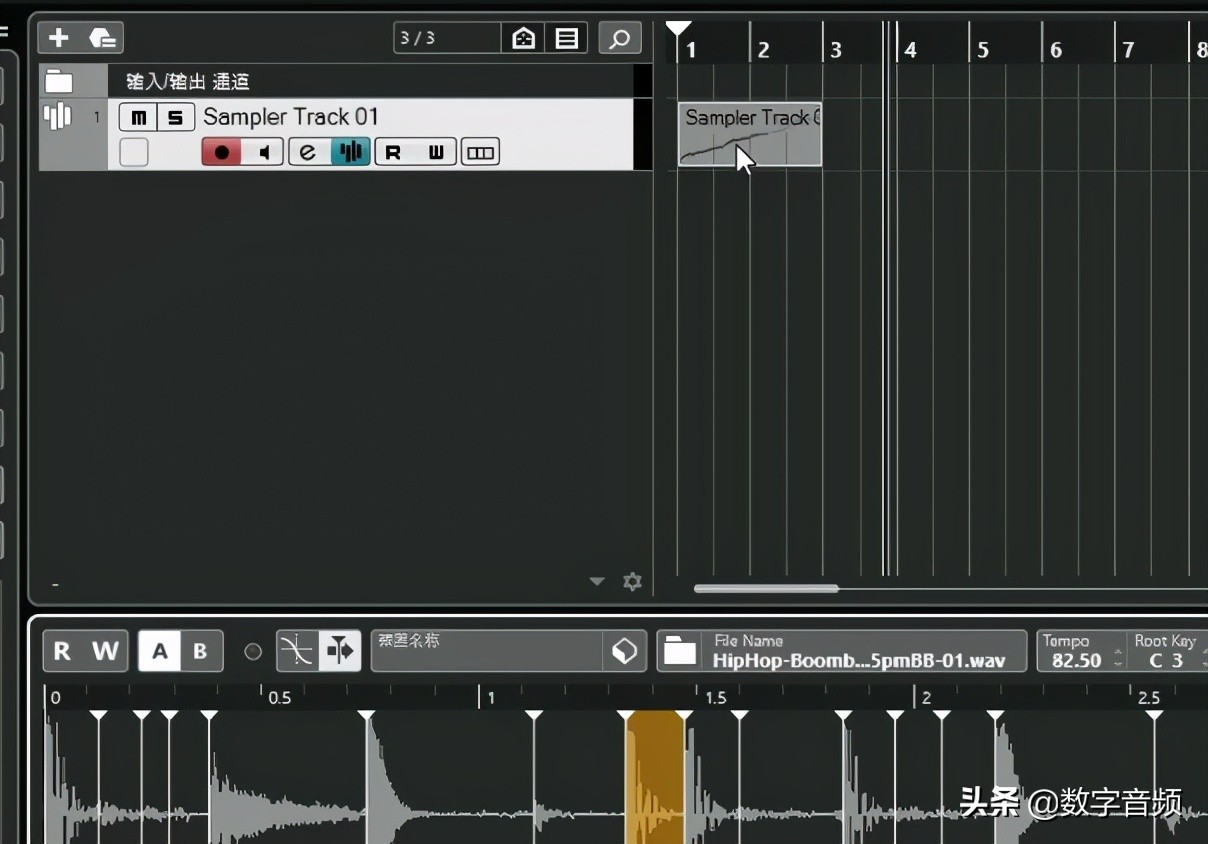Click the folder icon beside the File Name field
This screenshot has width=1208, height=844.
pos(681,650)
